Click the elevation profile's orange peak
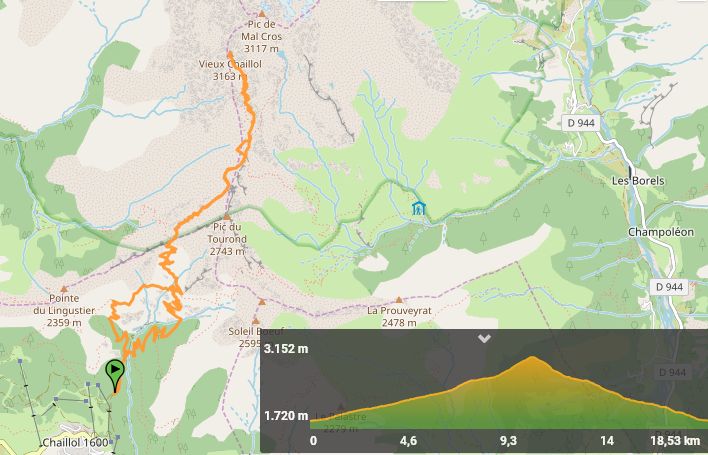The height and width of the screenshot is (455, 708). [x=533, y=359]
